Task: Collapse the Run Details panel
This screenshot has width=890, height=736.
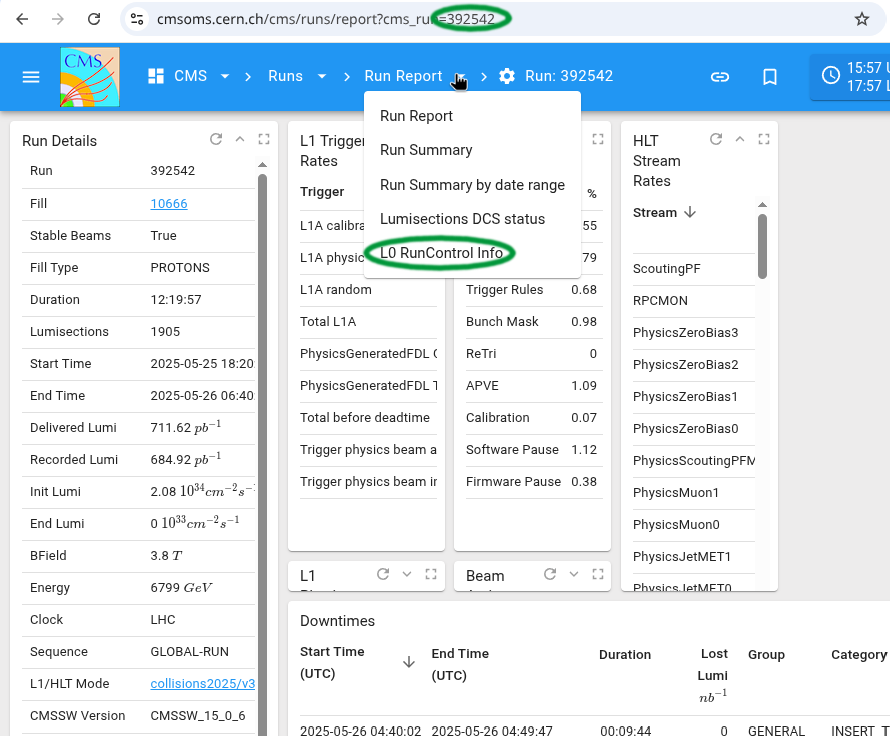Action: pyautogui.click(x=240, y=140)
